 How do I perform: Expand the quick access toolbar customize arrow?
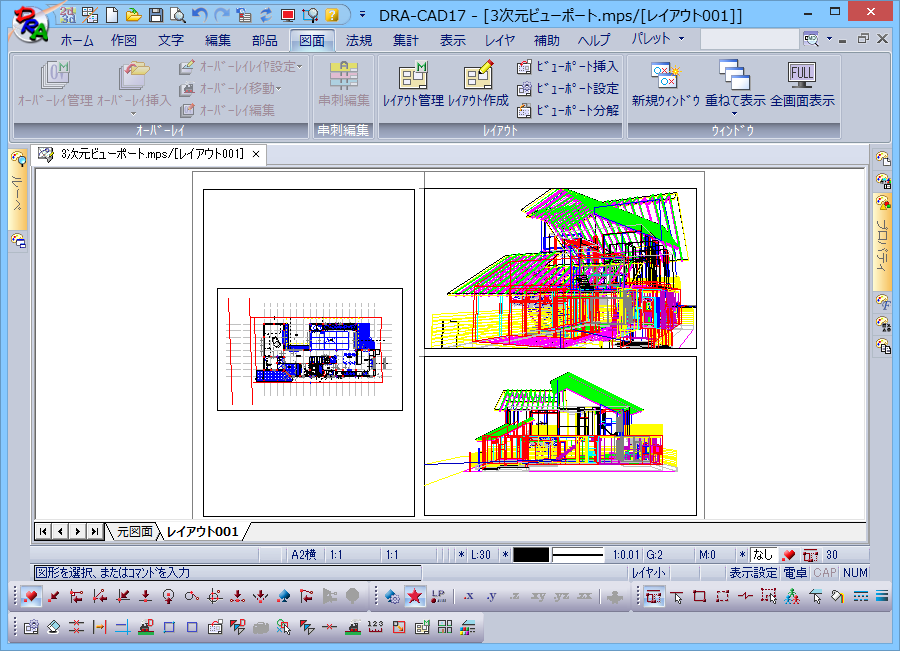point(362,14)
